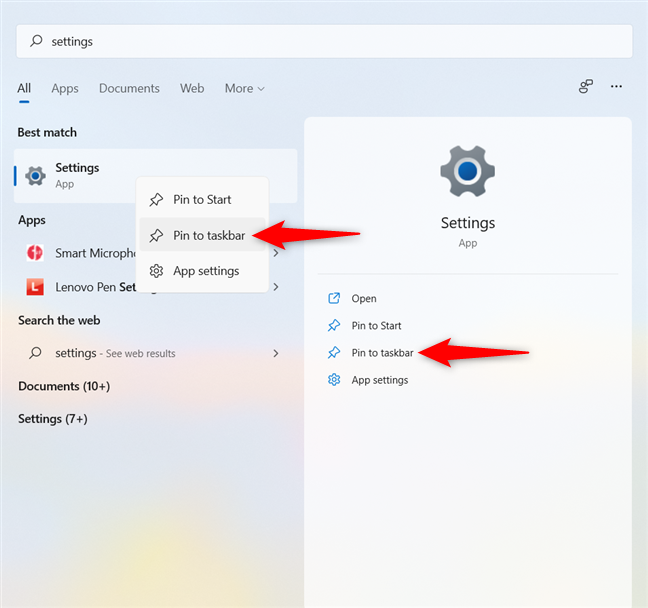648x608 pixels.
Task: Expand the Lenovo Pen Settings result chevron
Action: [x=276, y=286]
